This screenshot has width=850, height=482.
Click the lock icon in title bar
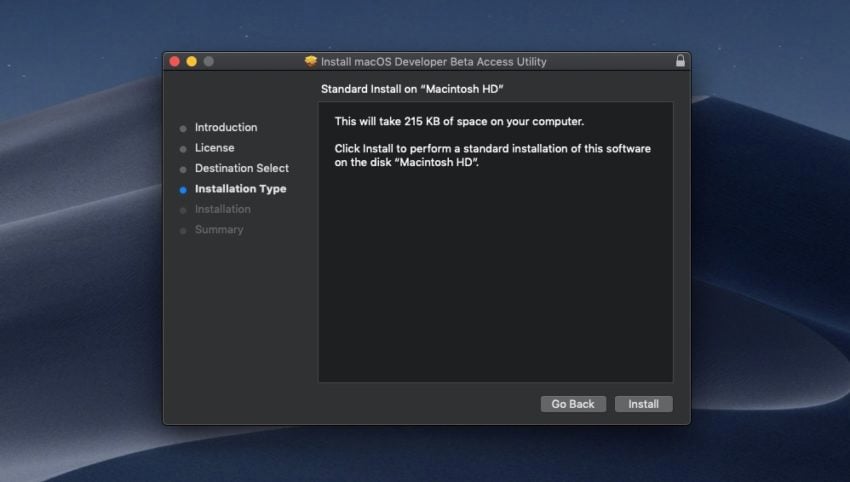point(680,61)
